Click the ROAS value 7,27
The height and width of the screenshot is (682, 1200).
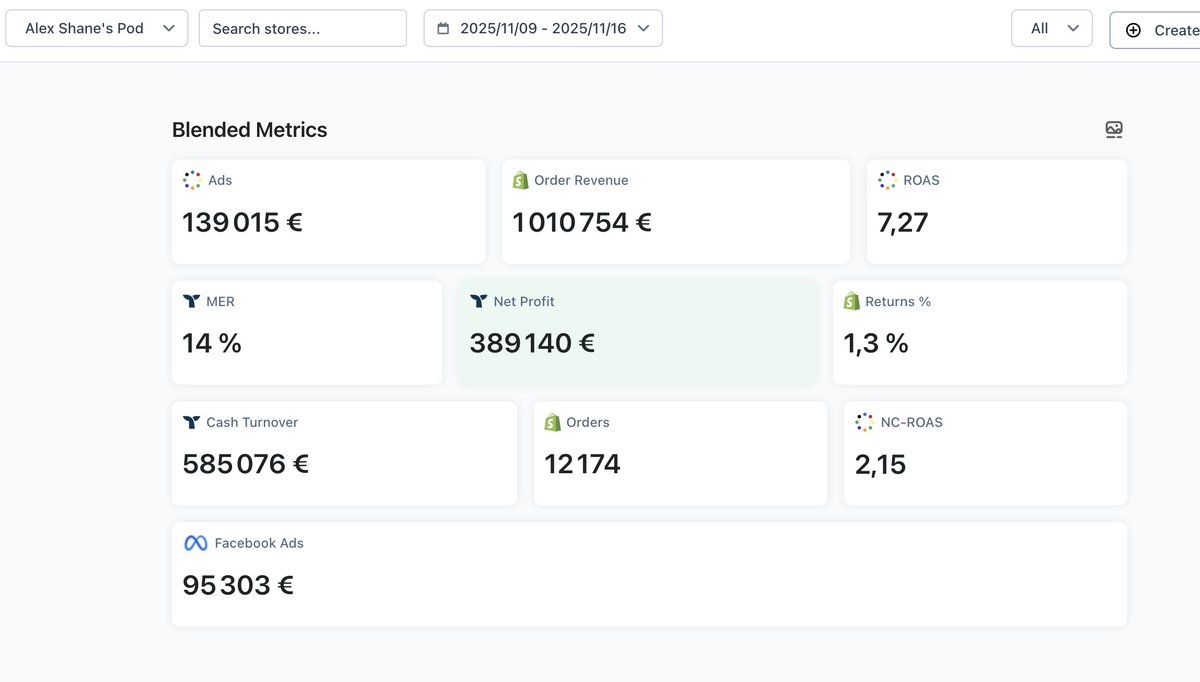pyautogui.click(x=903, y=222)
